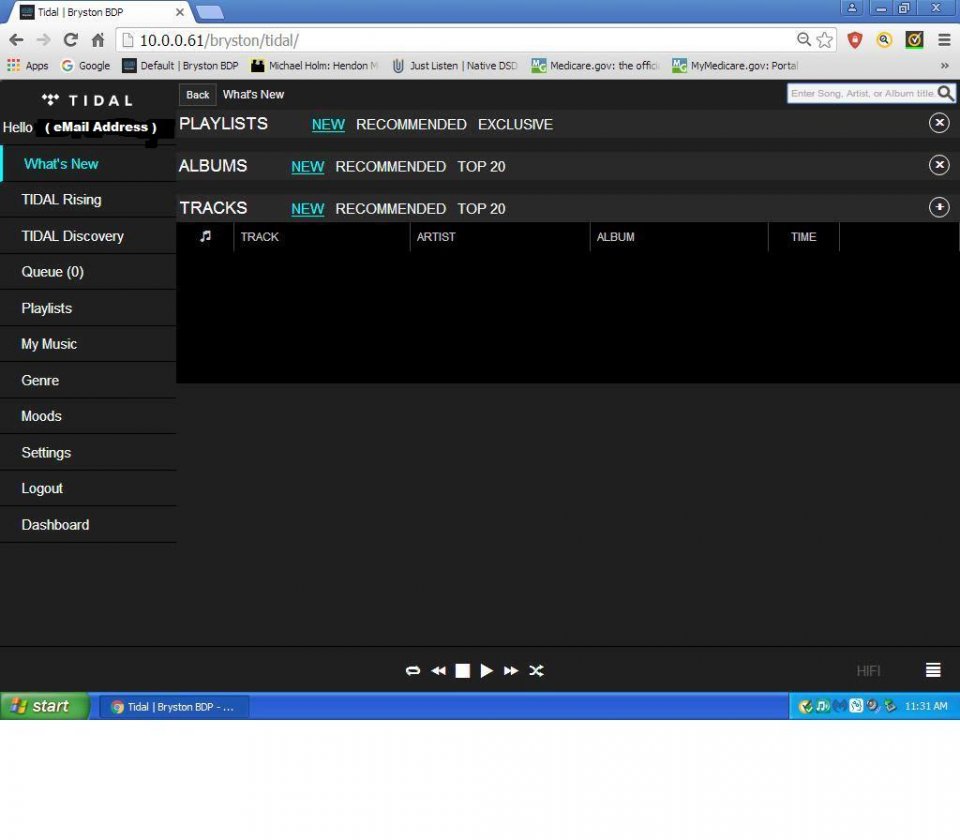
Task: Open My Music in the sidebar
Action: (x=88, y=344)
